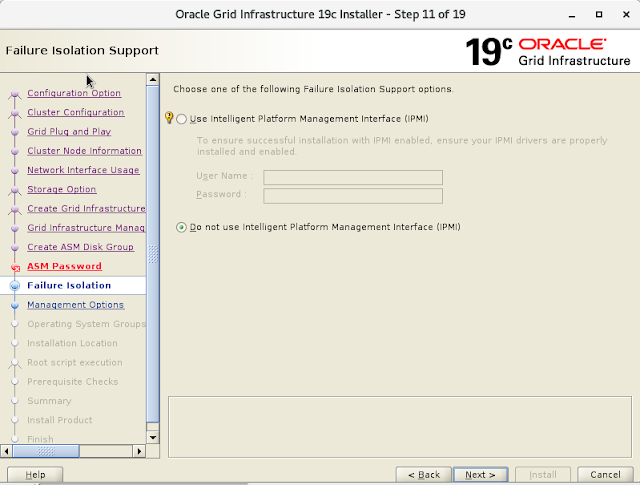Click the Configuration Option step marker icon

tap(15, 94)
